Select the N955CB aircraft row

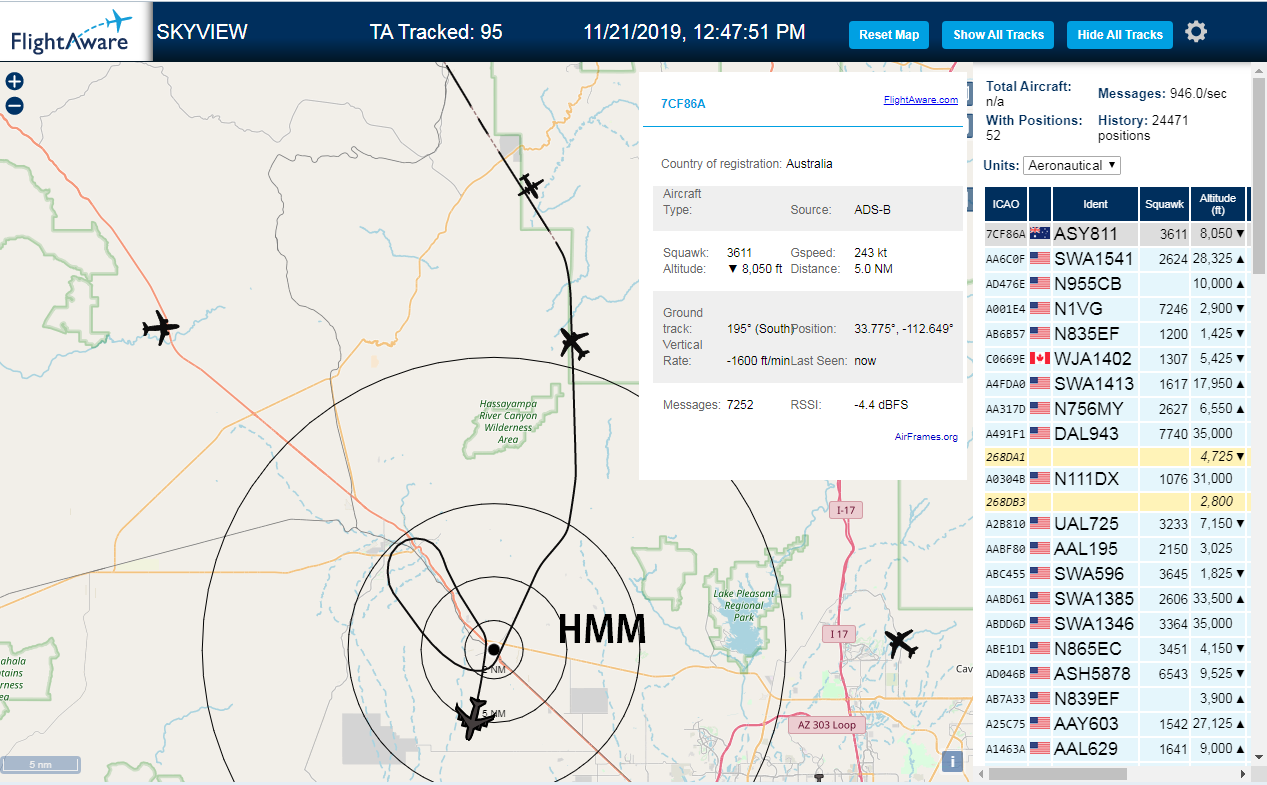[1116, 284]
